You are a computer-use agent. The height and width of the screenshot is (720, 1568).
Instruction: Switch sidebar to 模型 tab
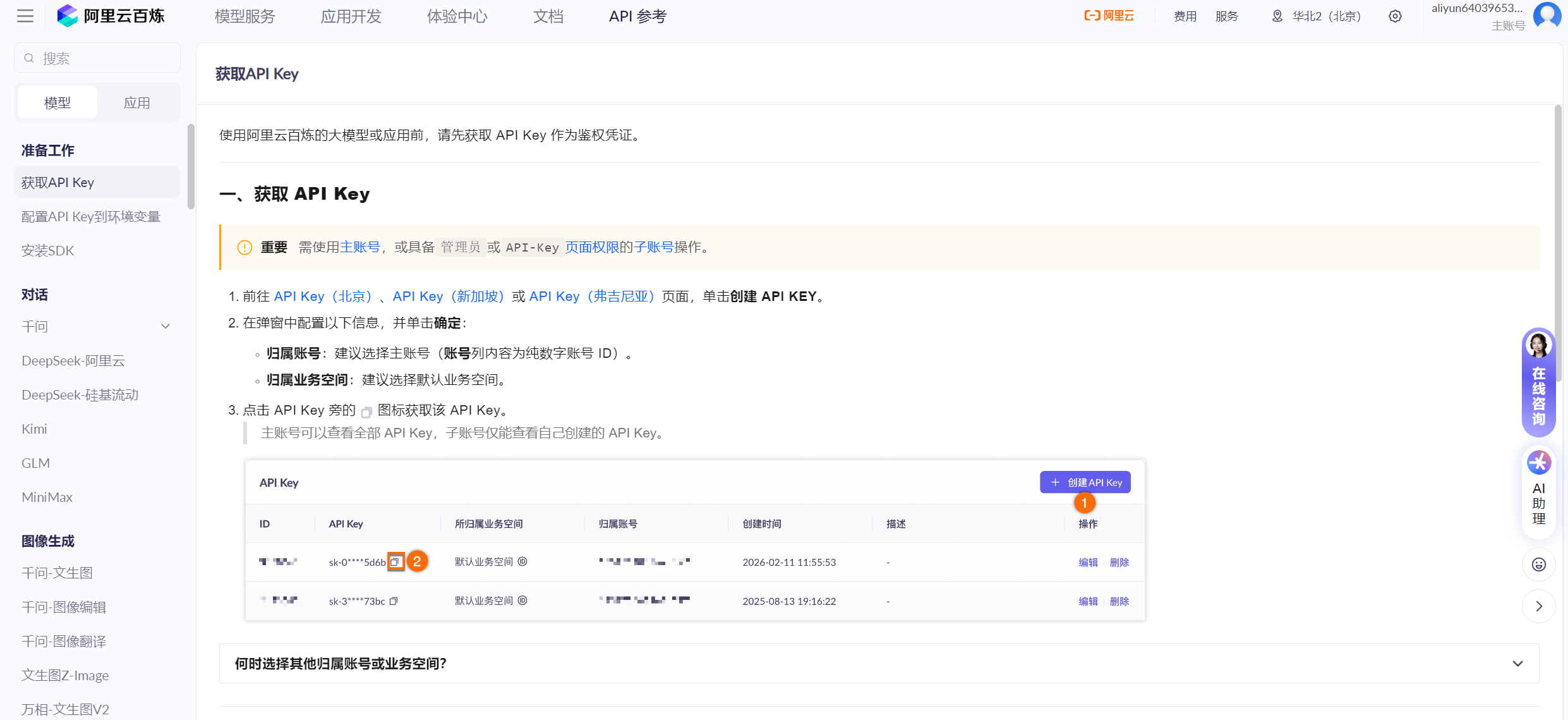[57, 102]
